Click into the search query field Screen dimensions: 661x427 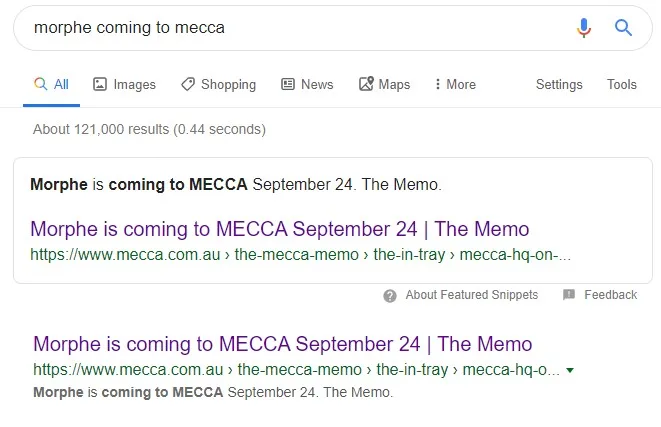click(290, 28)
